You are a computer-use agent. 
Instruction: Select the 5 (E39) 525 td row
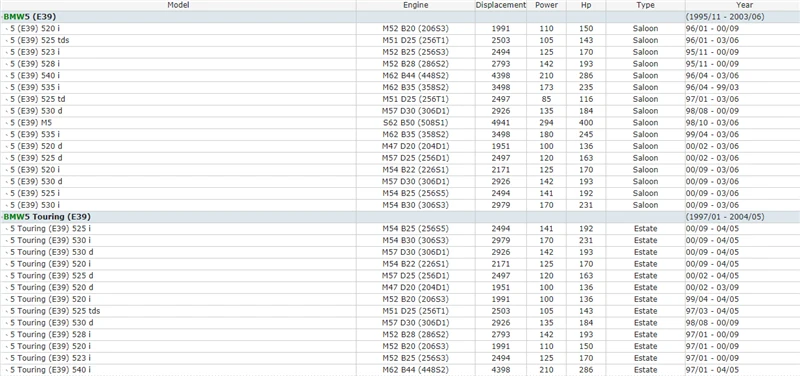point(400,99)
